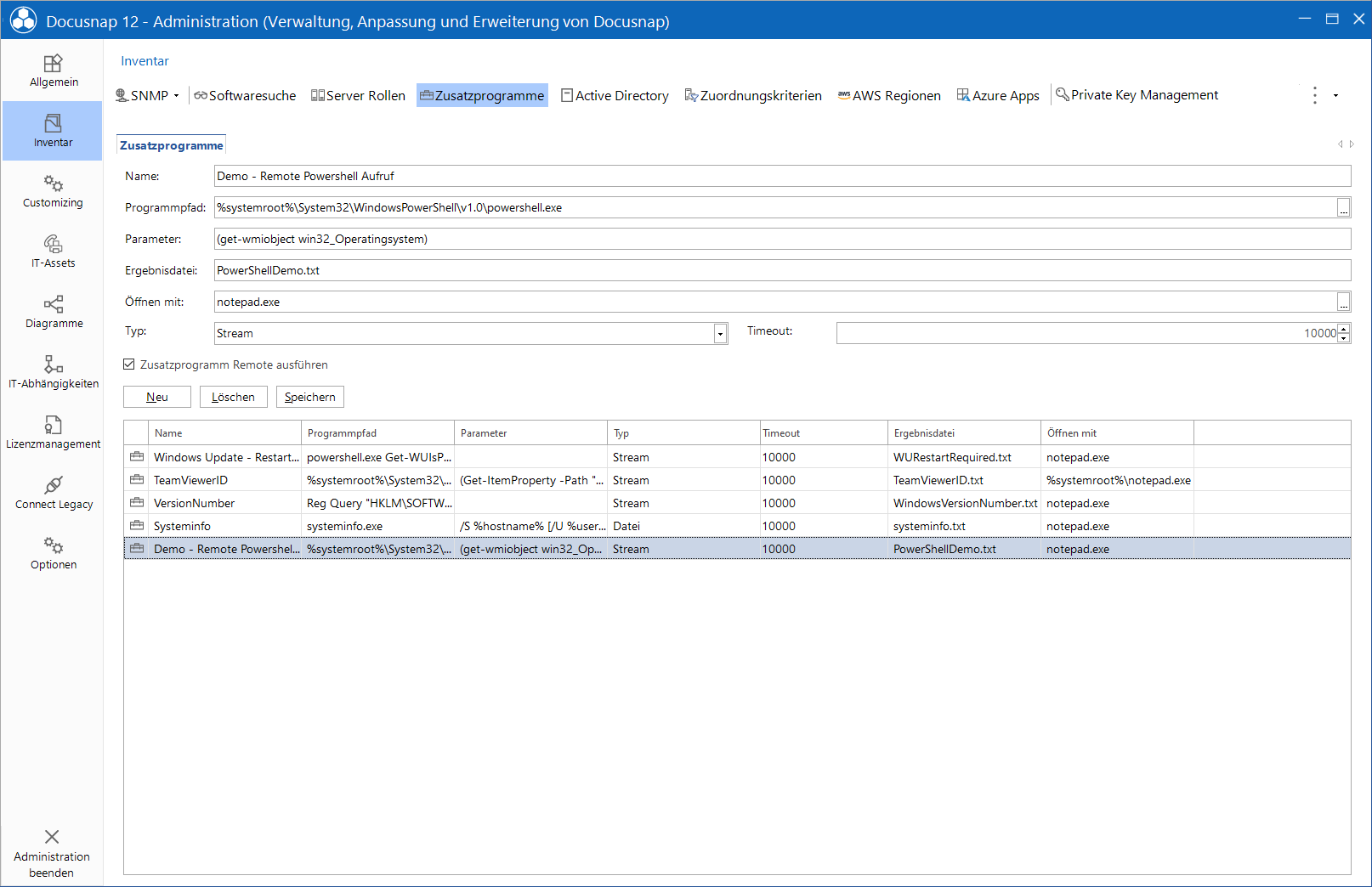Sort table by Timeout column header

pos(823,433)
